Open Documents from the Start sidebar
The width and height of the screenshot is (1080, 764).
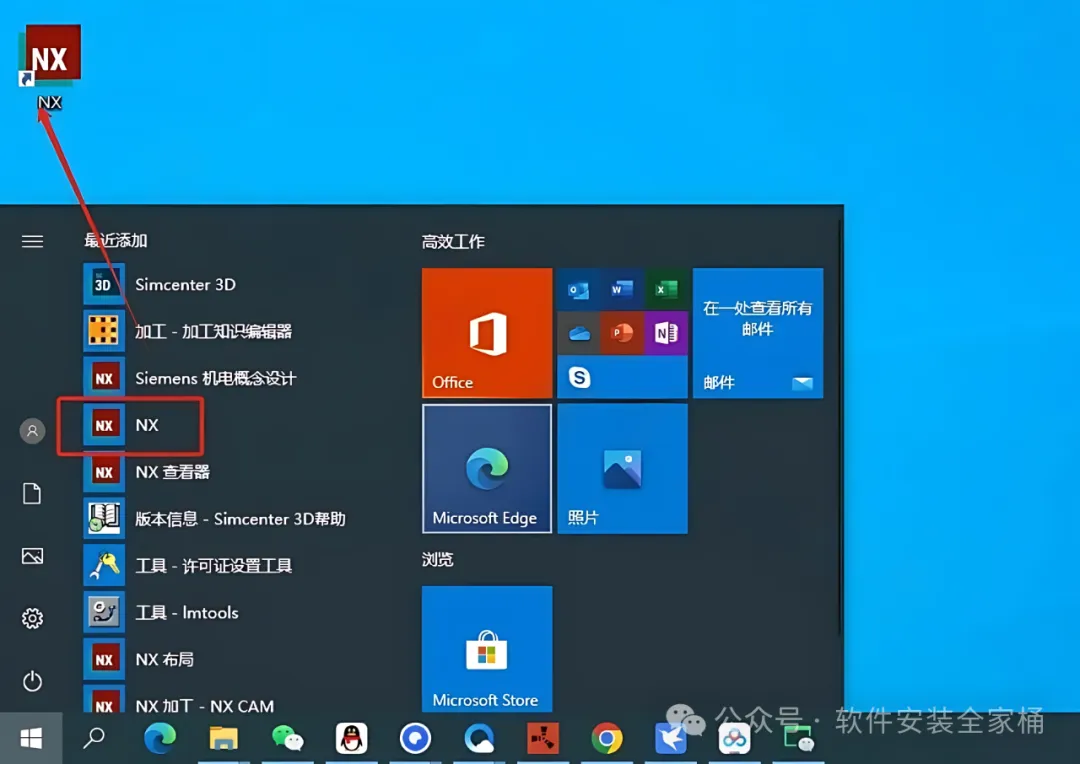[x=32, y=493]
